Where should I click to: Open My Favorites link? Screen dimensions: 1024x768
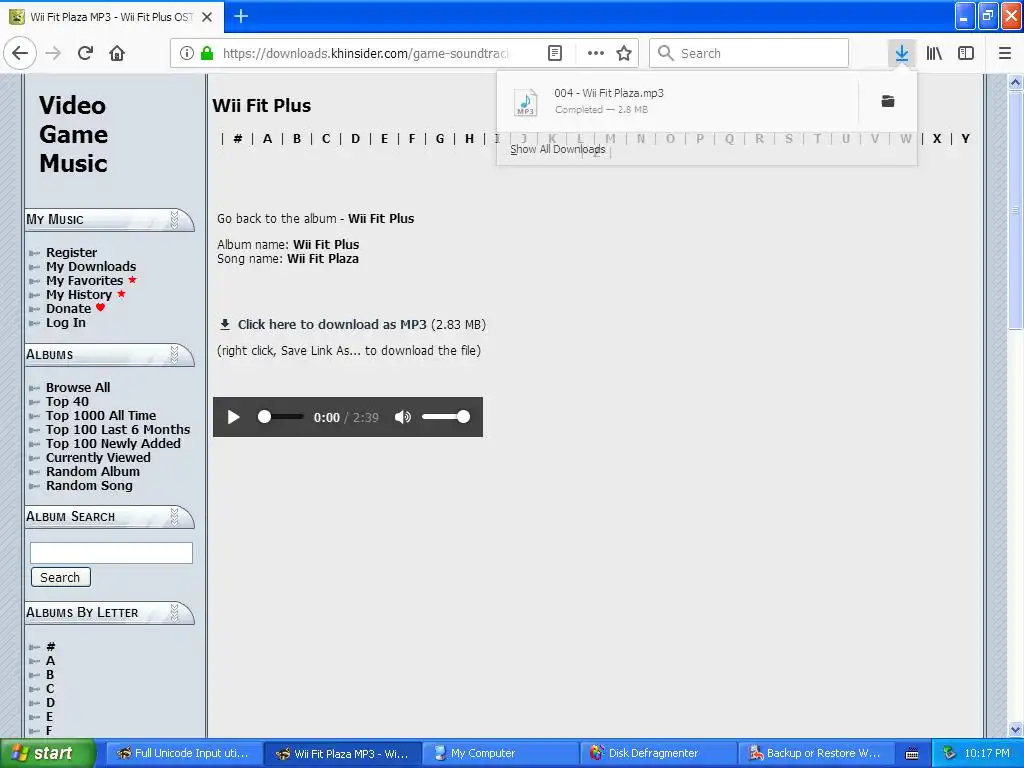[84, 281]
